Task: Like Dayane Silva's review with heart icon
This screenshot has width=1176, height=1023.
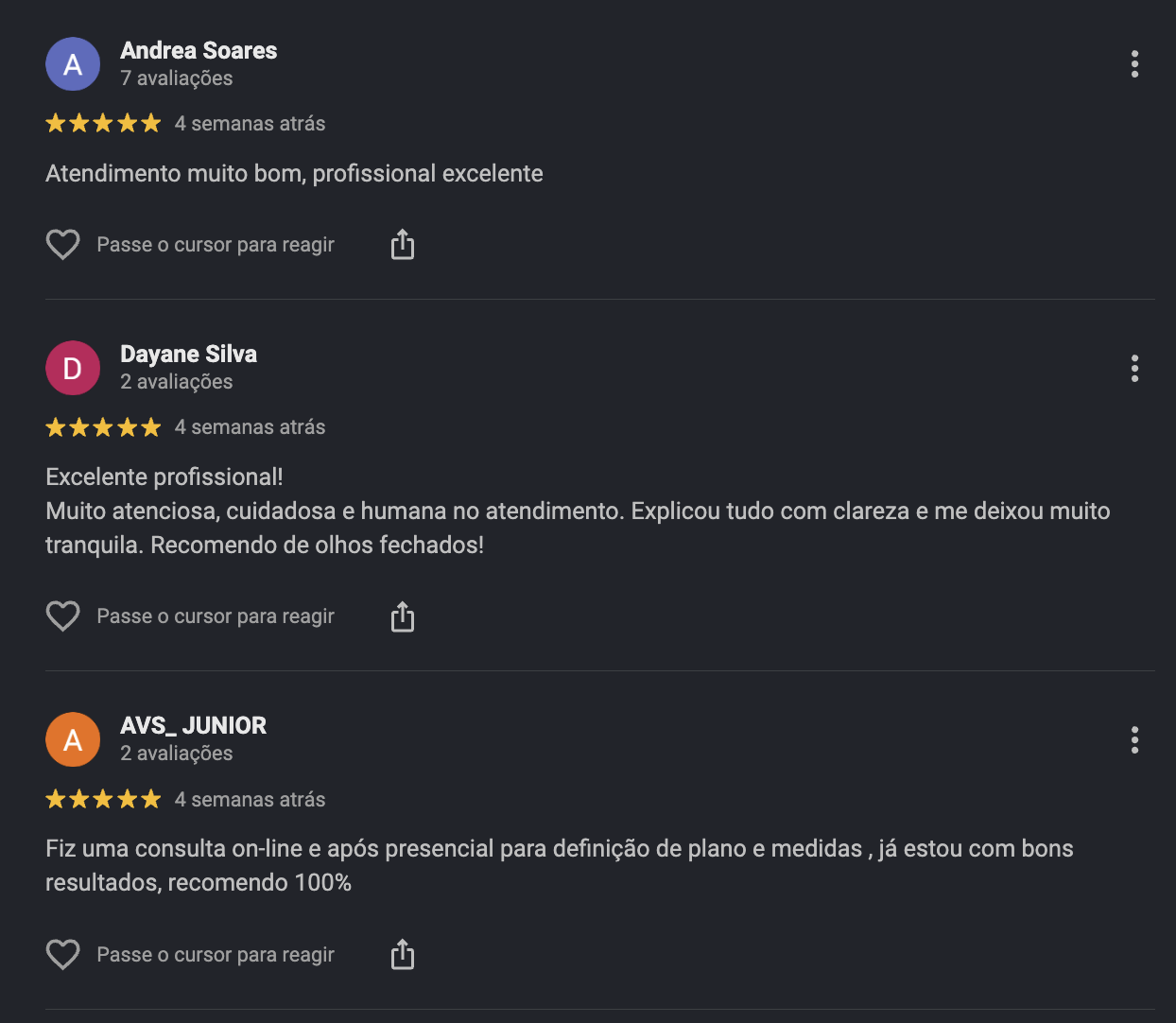Action: (x=63, y=616)
